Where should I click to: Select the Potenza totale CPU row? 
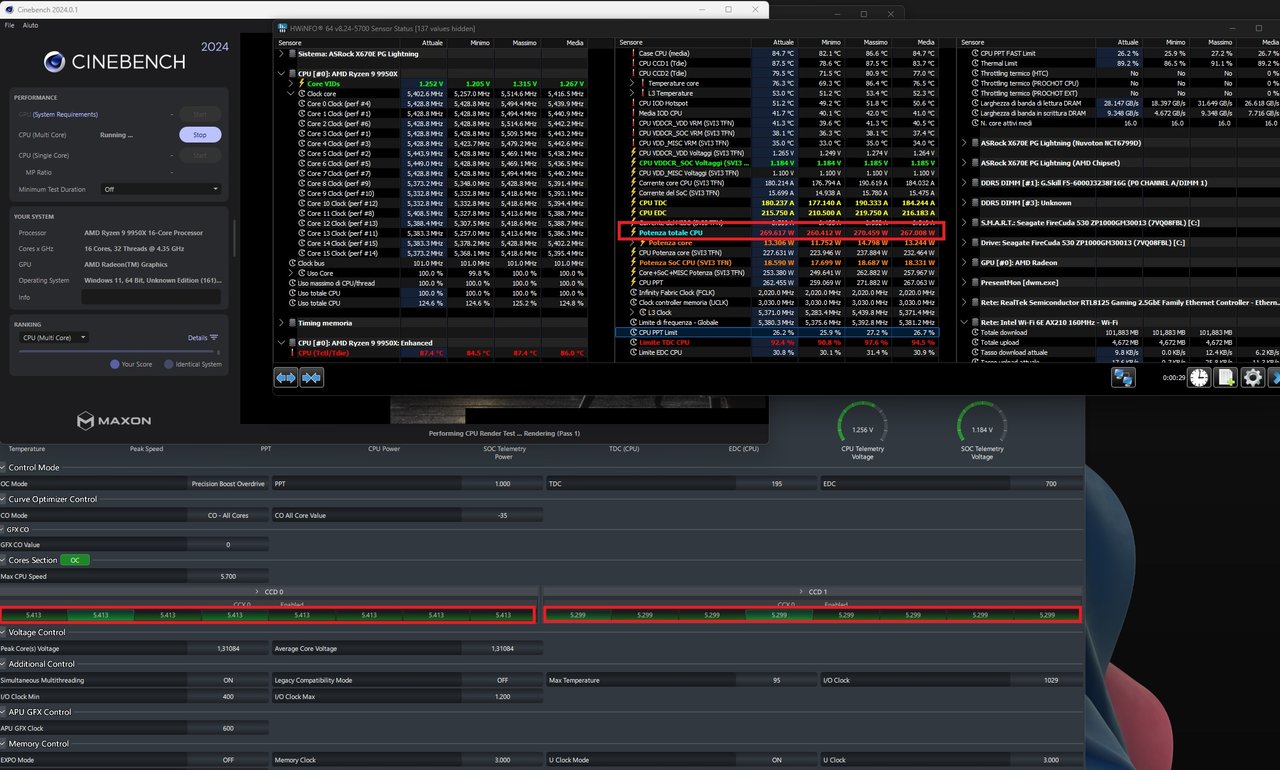778,232
